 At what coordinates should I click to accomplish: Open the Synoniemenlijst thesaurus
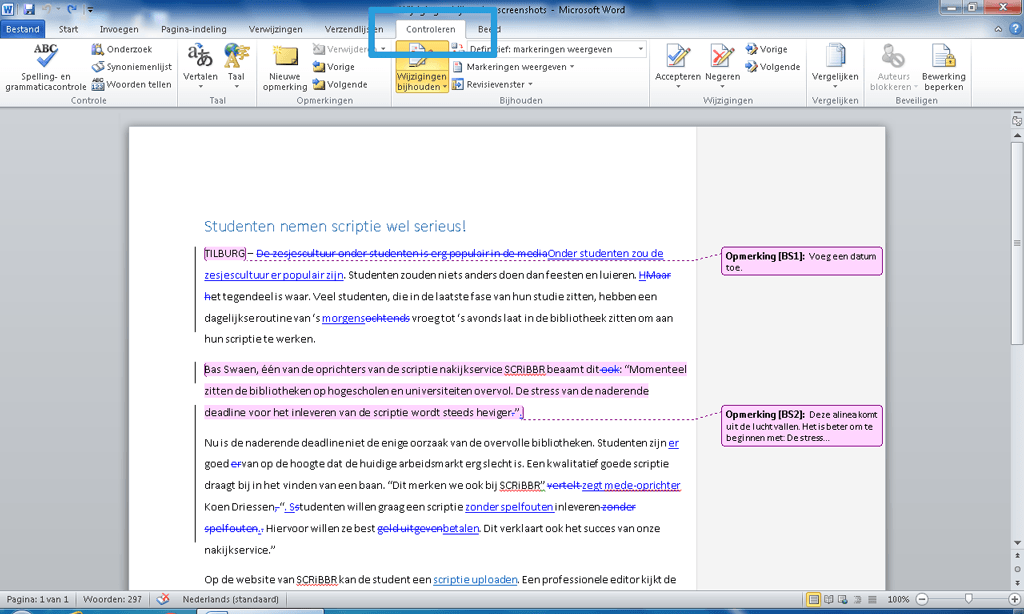tap(131, 67)
